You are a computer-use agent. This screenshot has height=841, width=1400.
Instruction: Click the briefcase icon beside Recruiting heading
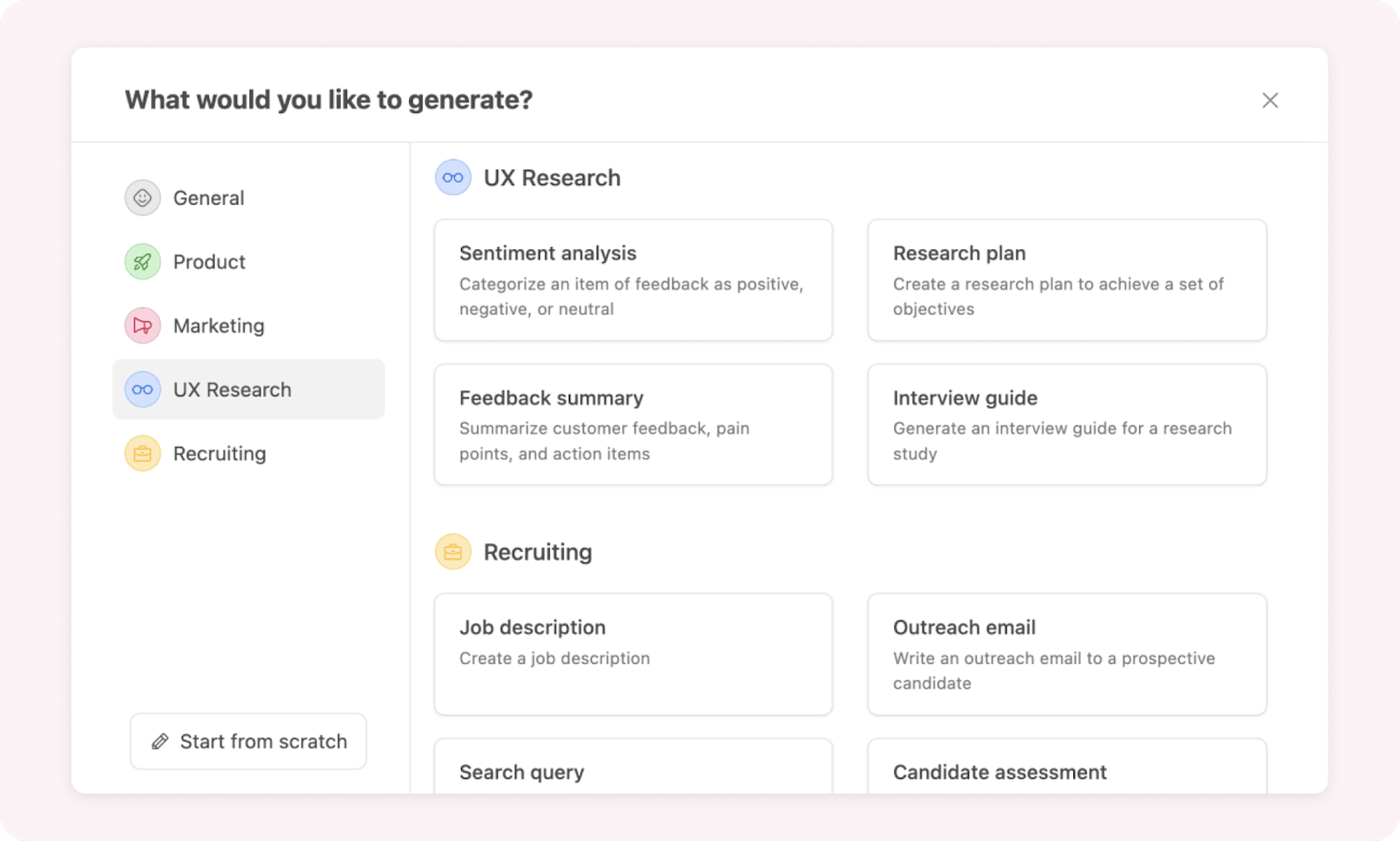click(x=453, y=552)
